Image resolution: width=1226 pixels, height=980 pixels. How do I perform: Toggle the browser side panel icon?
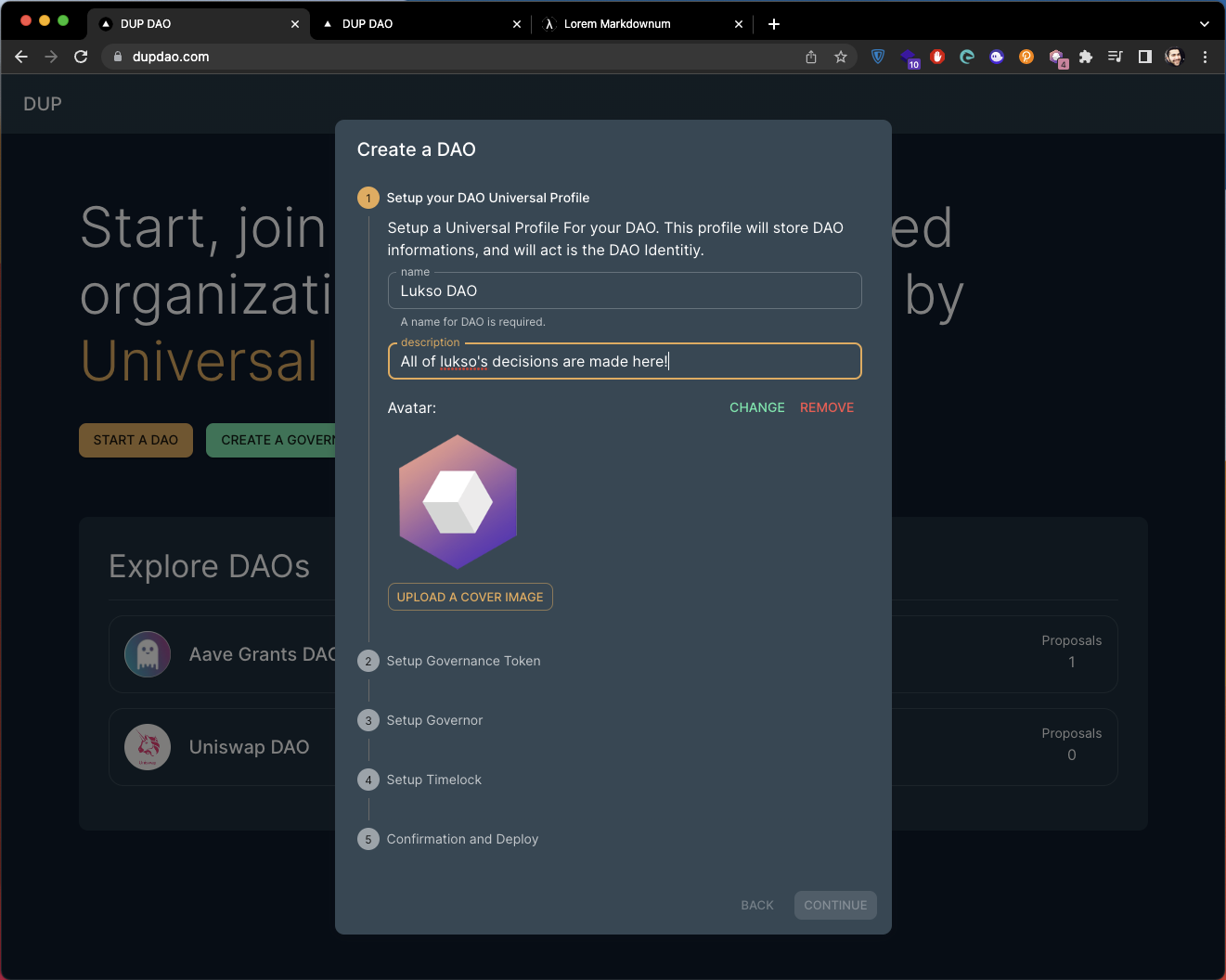click(1145, 57)
